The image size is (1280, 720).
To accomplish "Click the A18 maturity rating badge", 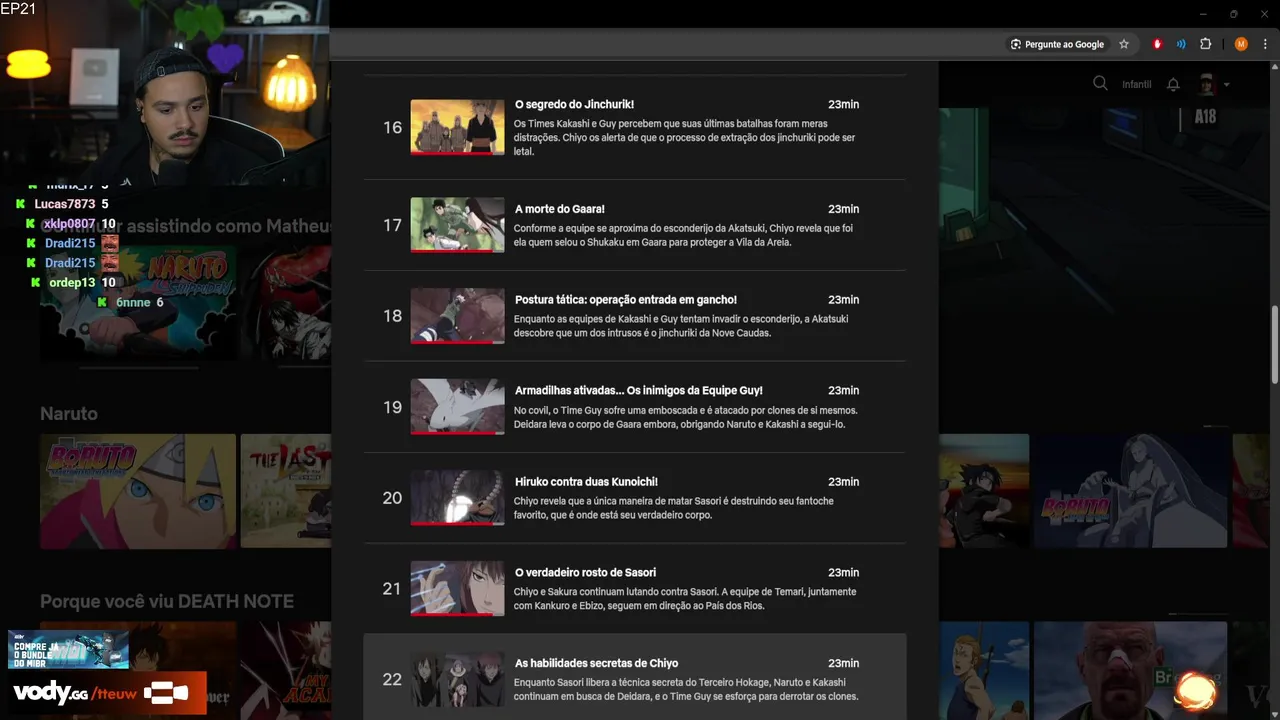I will [x=1206, y=117].
